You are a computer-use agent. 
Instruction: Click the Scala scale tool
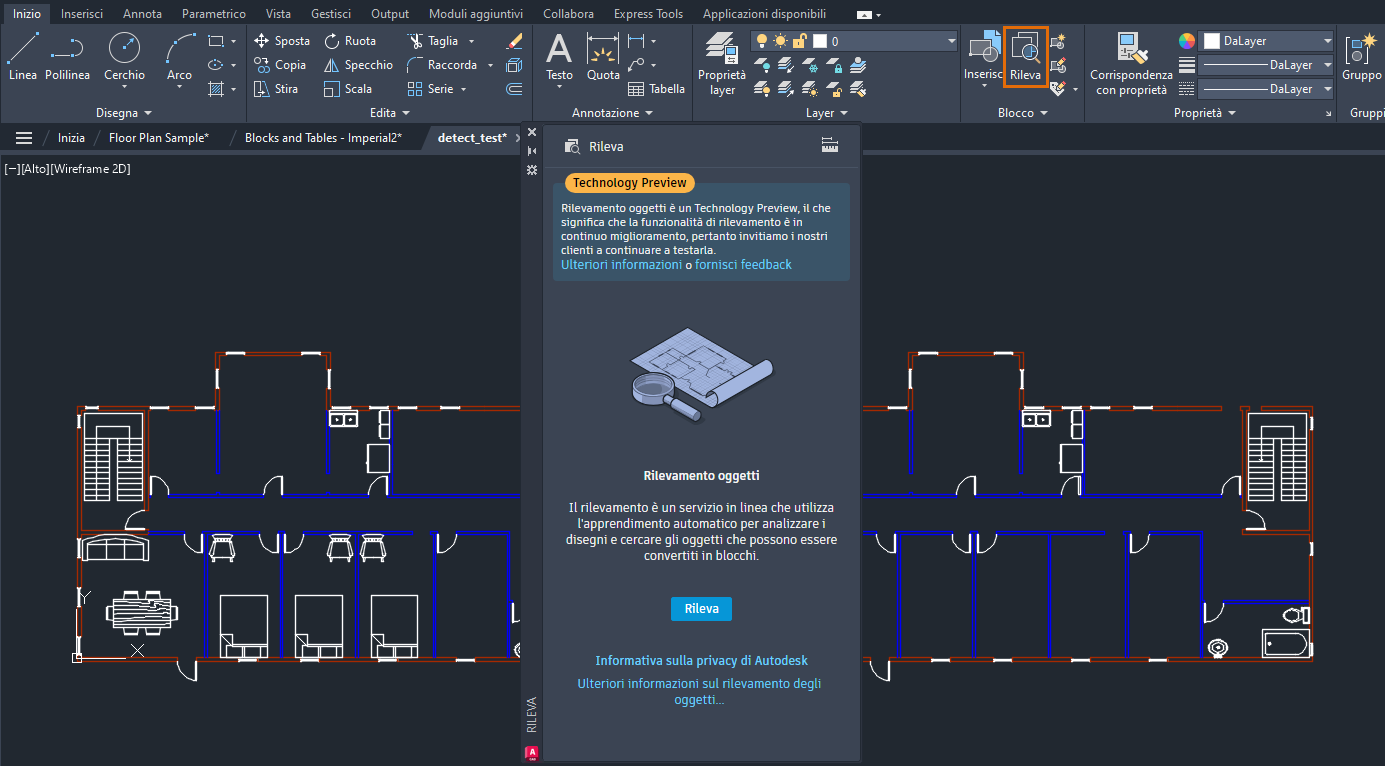[348, 89]
